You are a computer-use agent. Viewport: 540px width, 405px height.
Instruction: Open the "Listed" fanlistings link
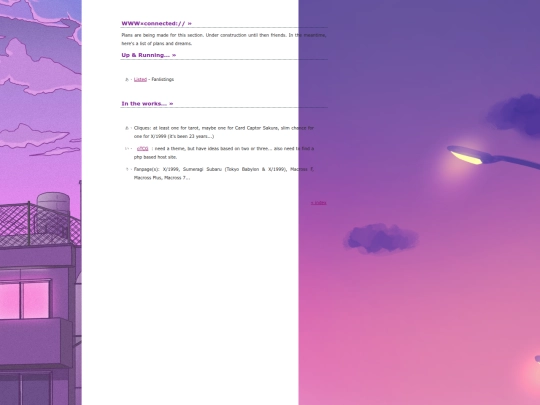pyautogui.click(x=140, y=80)
